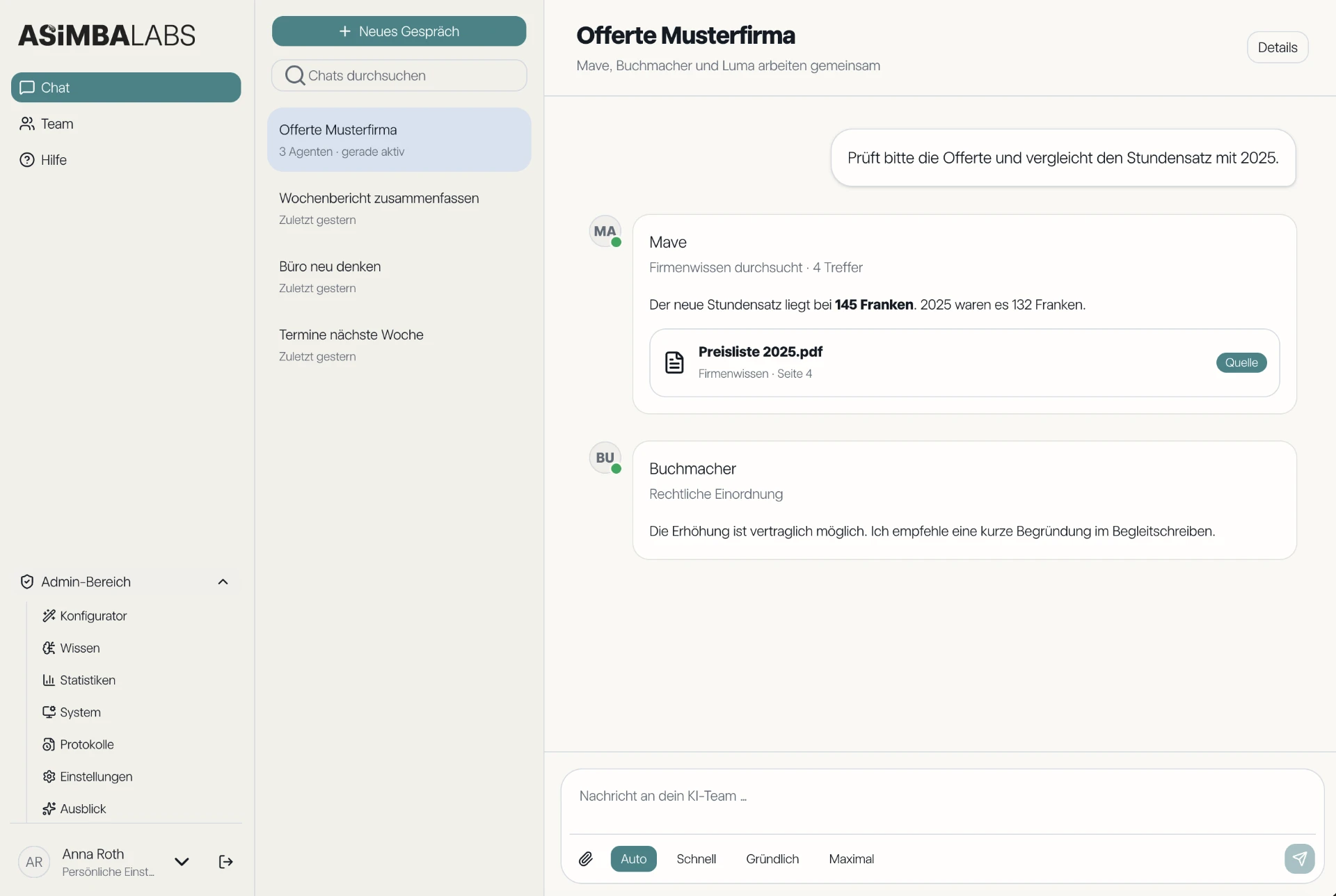Open the Details button

point(1278,47)
